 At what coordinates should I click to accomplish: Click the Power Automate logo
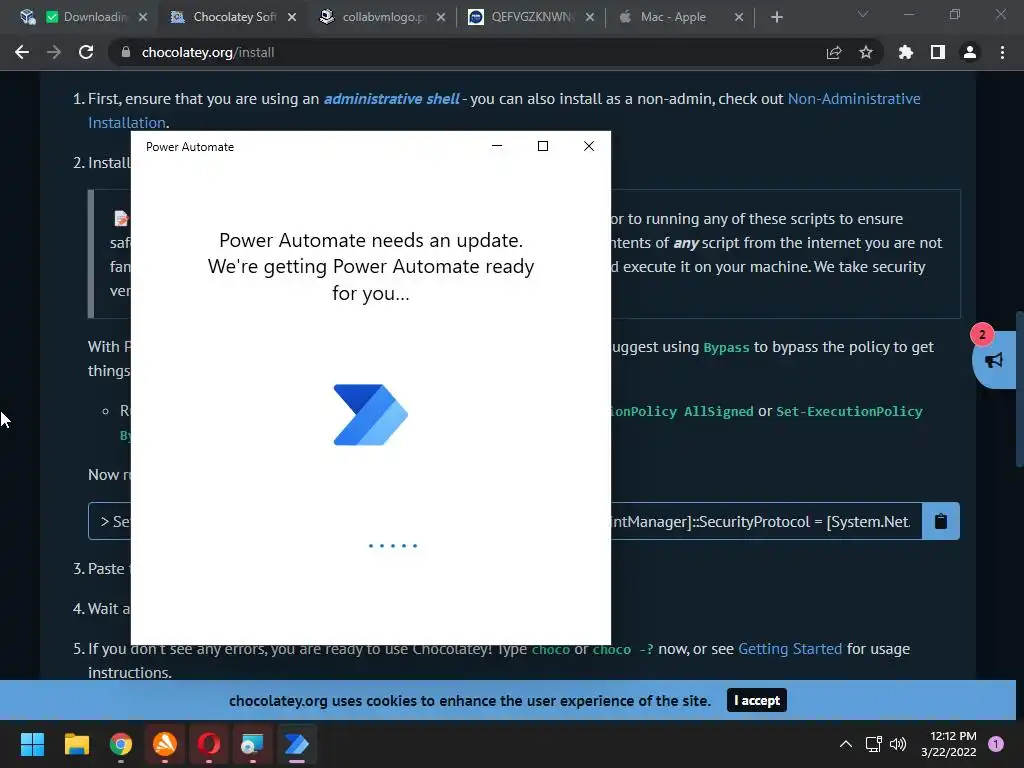(370, 415)
